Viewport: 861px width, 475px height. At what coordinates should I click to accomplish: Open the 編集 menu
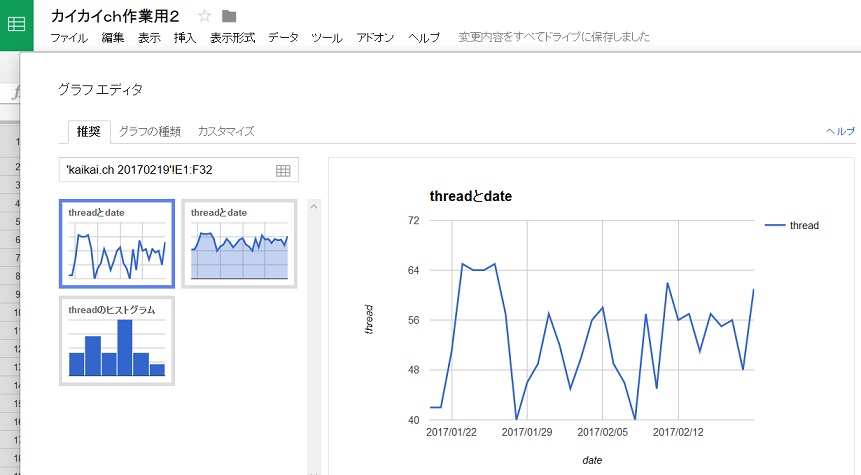[x=113, y=38]
